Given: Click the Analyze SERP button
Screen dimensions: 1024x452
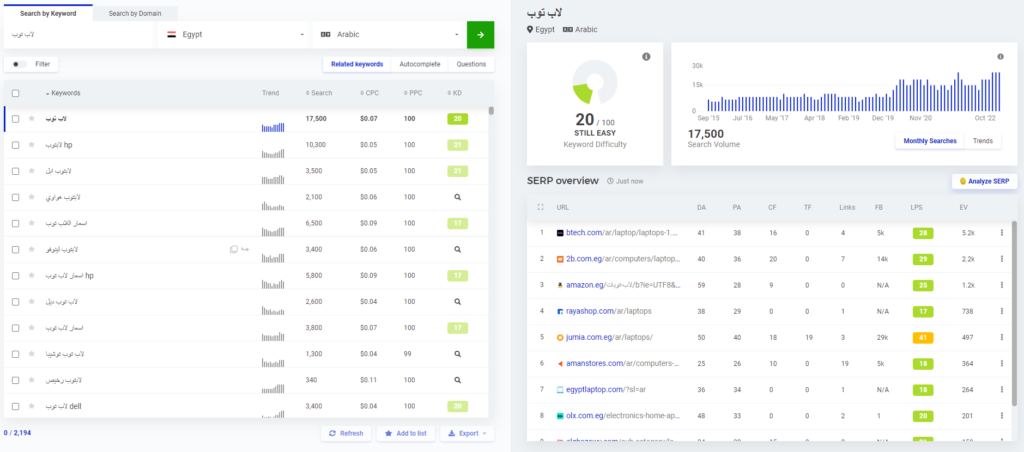Looking at the screenshot, I should [x=984, y=181].
